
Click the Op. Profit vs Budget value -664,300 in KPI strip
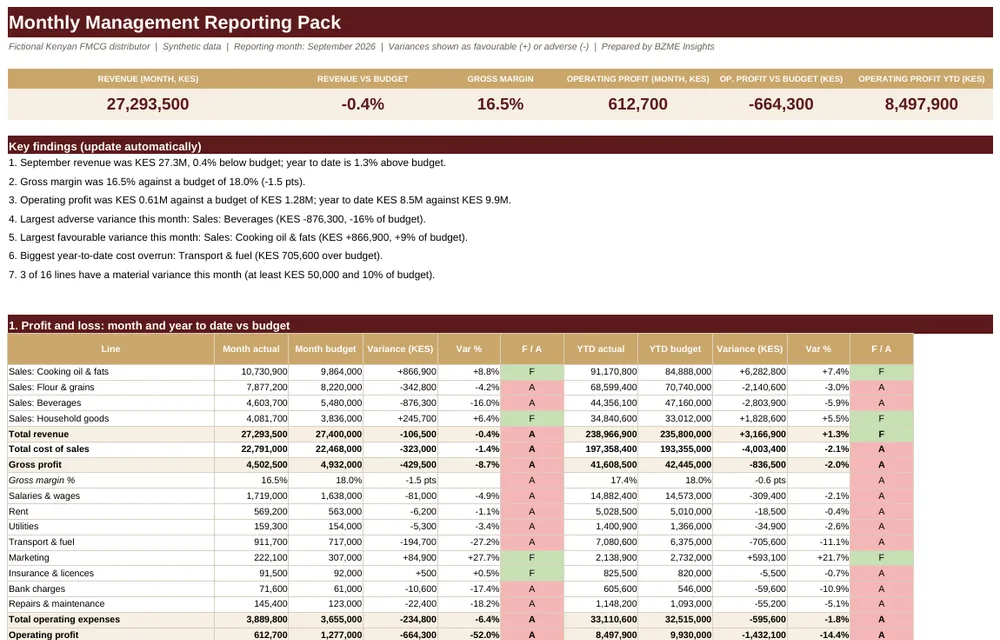click(781, 104)
